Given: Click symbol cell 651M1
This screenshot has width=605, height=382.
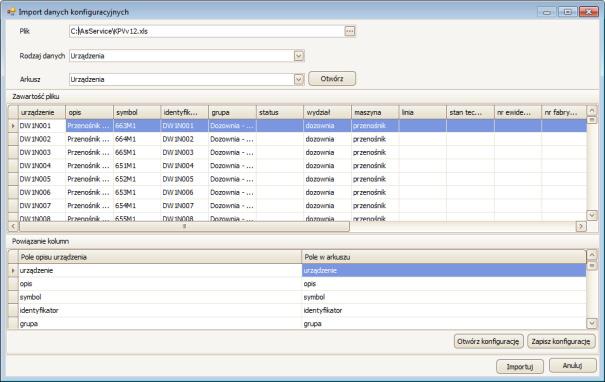Looking at the screenshot, I should click(x=137, y=166).
